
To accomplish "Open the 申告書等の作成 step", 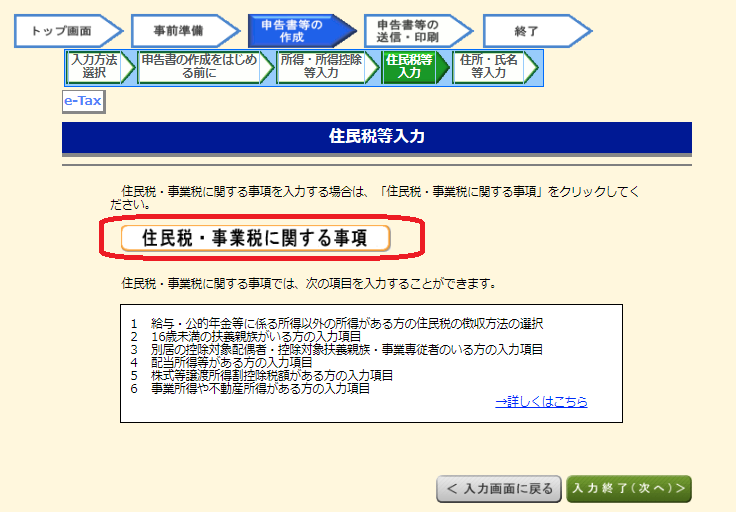I will coord(302,31).
